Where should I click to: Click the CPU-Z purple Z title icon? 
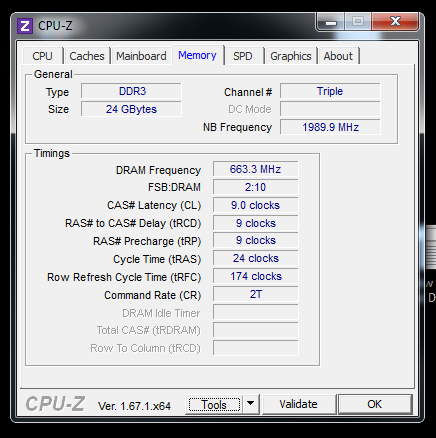[x=25, y=26]
